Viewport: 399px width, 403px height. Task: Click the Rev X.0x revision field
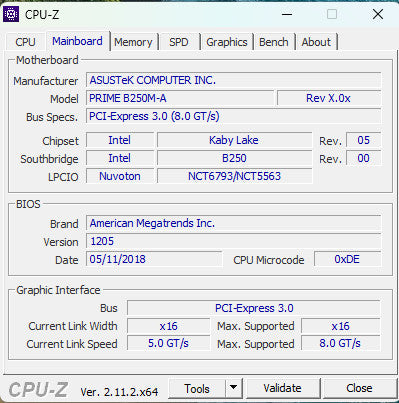329,98
